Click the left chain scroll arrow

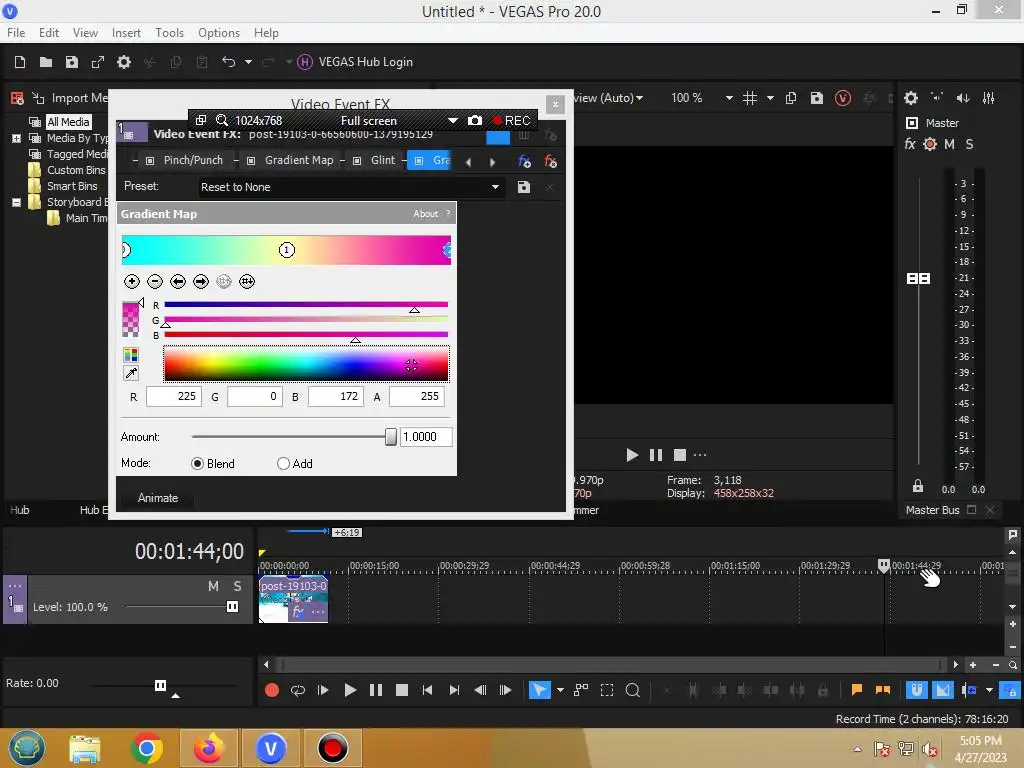[468, 162]
